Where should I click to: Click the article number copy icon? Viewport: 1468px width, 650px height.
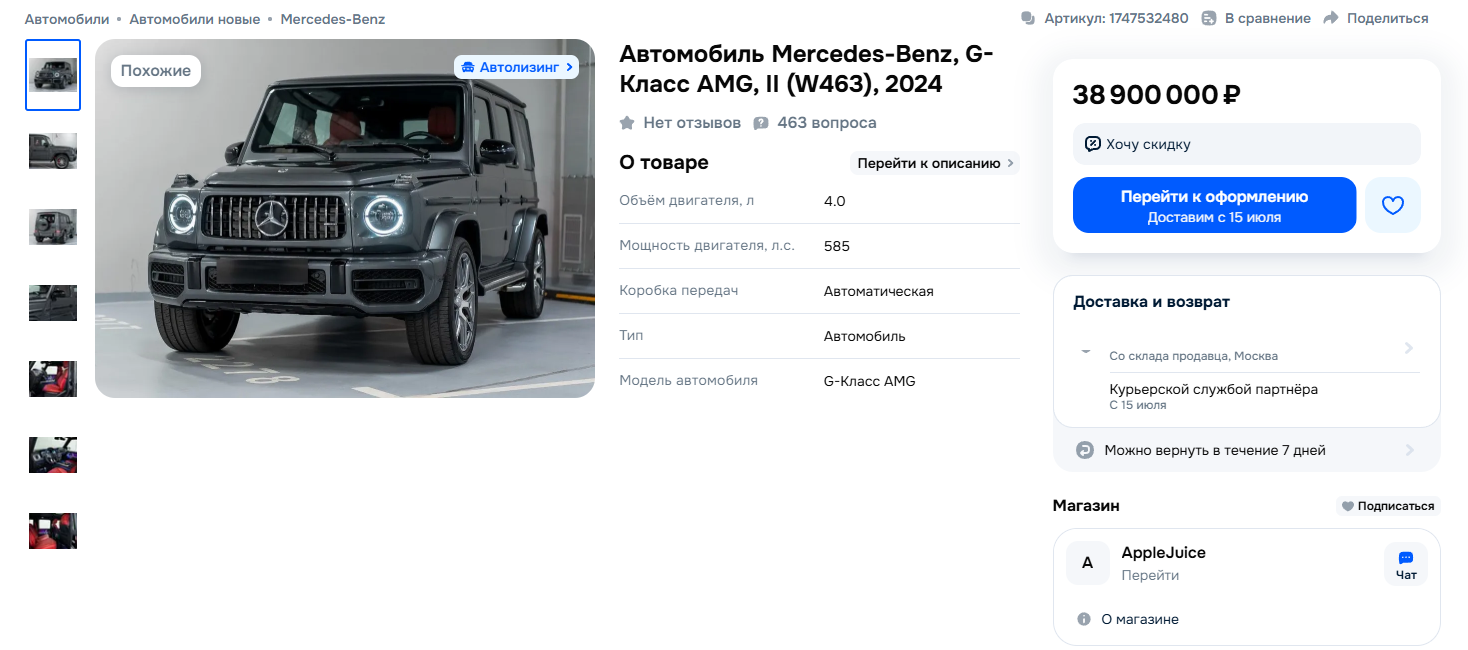(1028, 18)
